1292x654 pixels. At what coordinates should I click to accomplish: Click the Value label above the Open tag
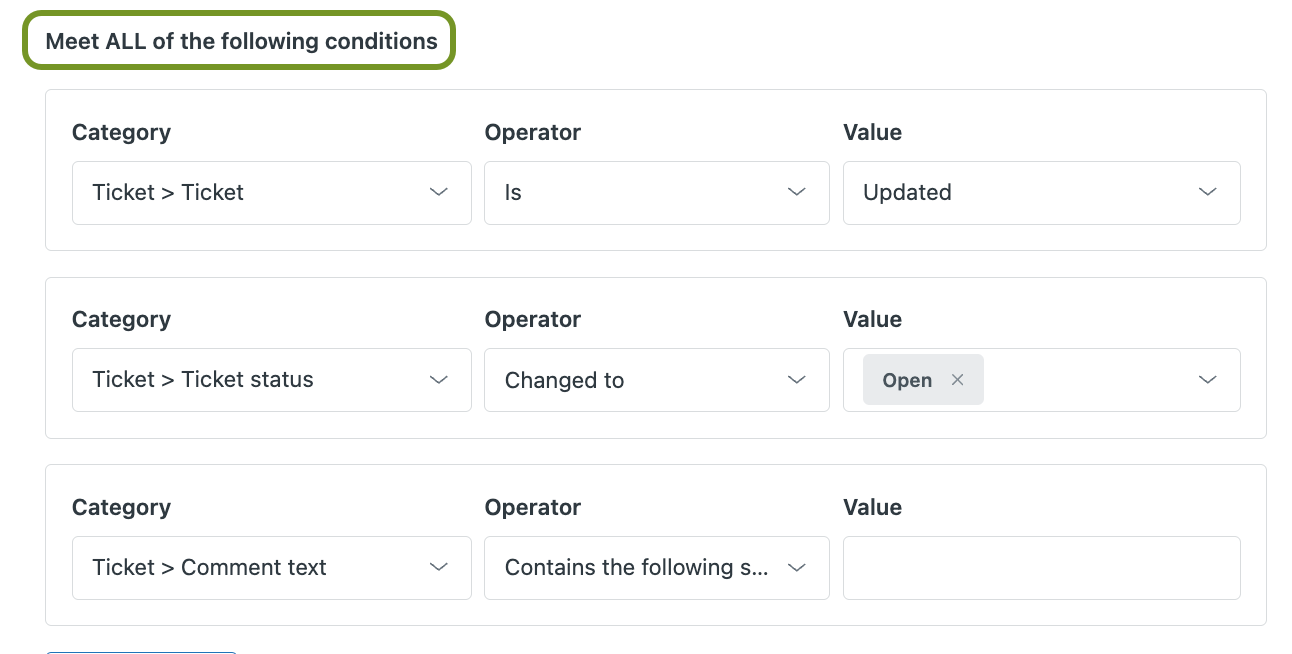click(872, 319)
